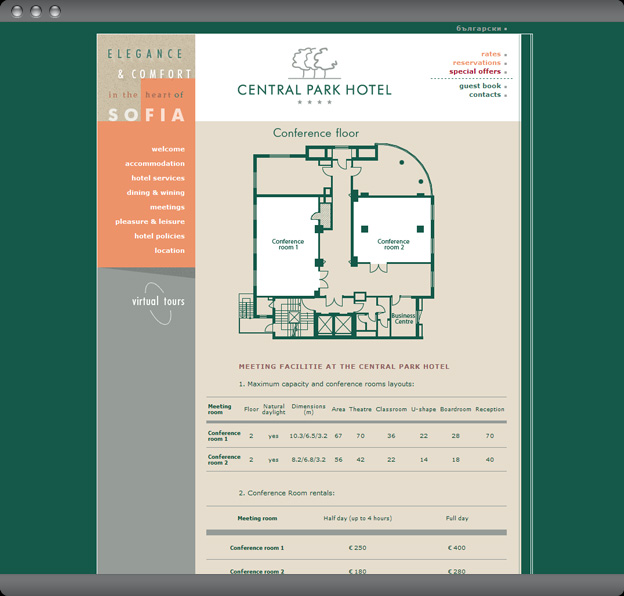Click Theatre column header

point(360,409)
